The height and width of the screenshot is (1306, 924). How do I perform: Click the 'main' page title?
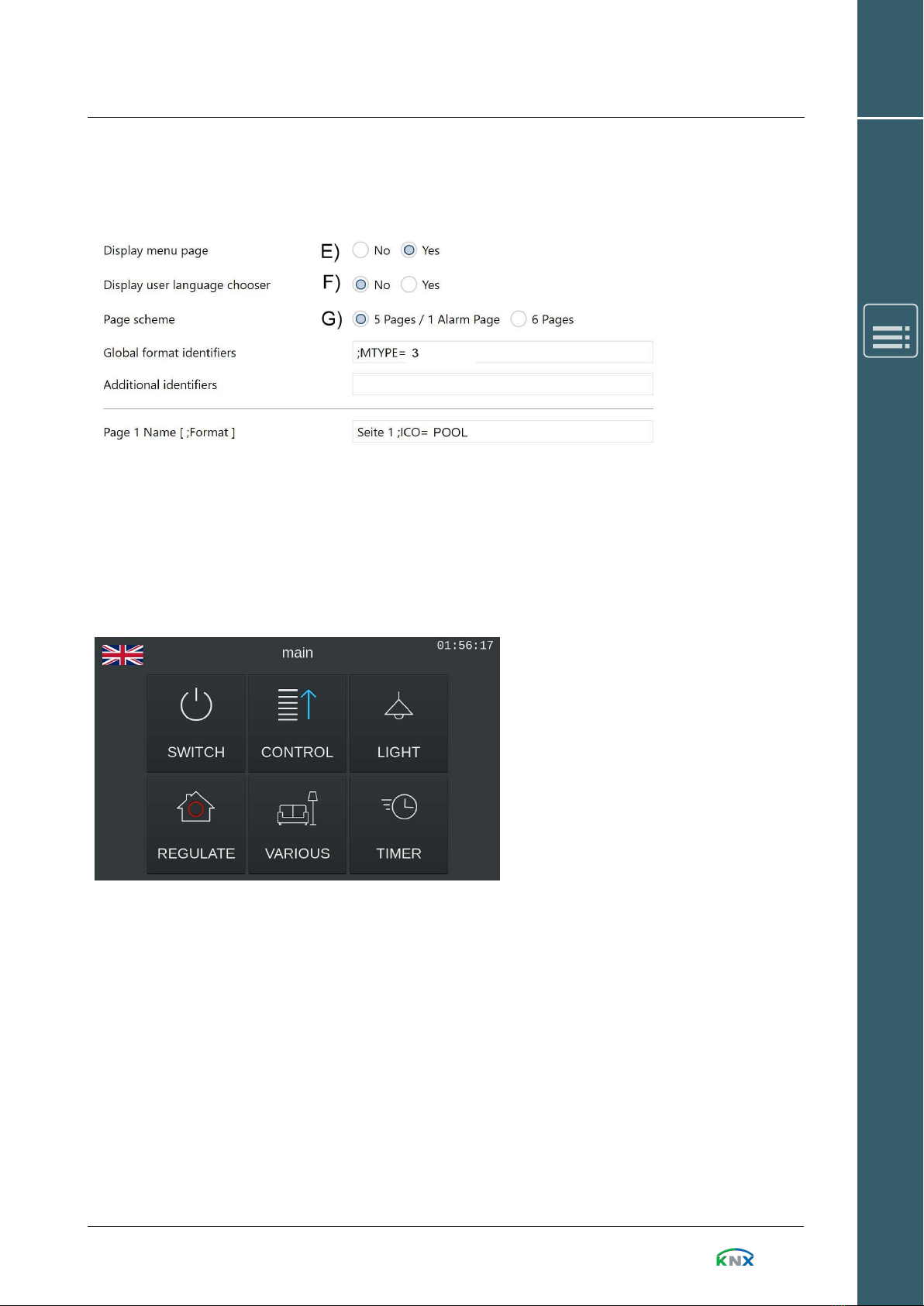tap(298, 653)
